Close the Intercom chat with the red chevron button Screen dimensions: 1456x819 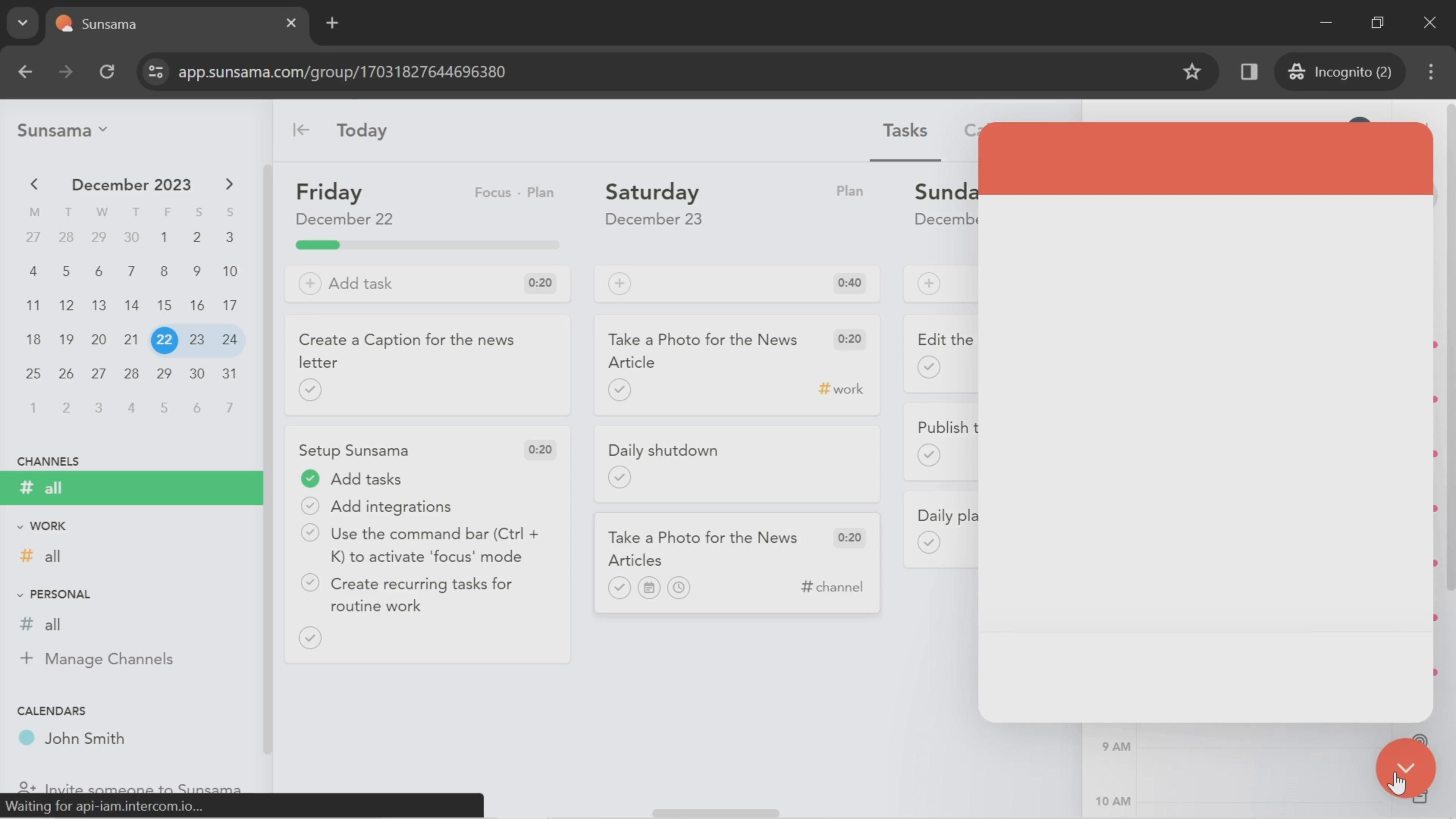point(1405,767)
